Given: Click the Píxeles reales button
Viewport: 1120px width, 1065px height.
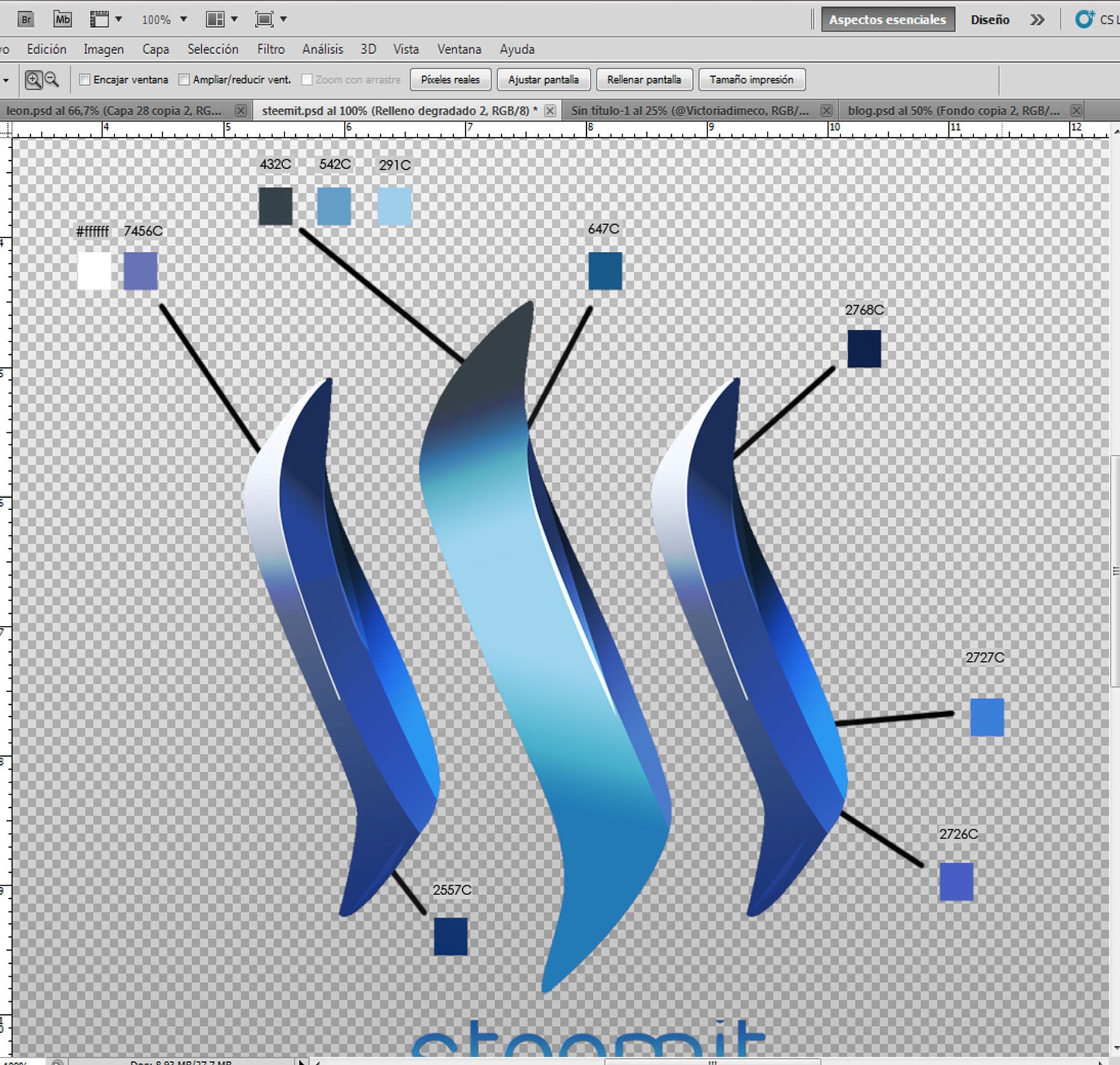Looking at the screenshot, I should [451, 80].
